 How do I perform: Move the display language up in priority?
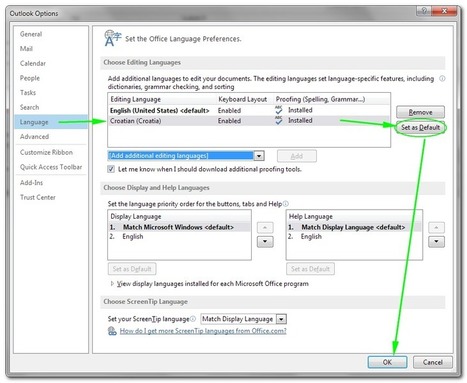(265, 228)
